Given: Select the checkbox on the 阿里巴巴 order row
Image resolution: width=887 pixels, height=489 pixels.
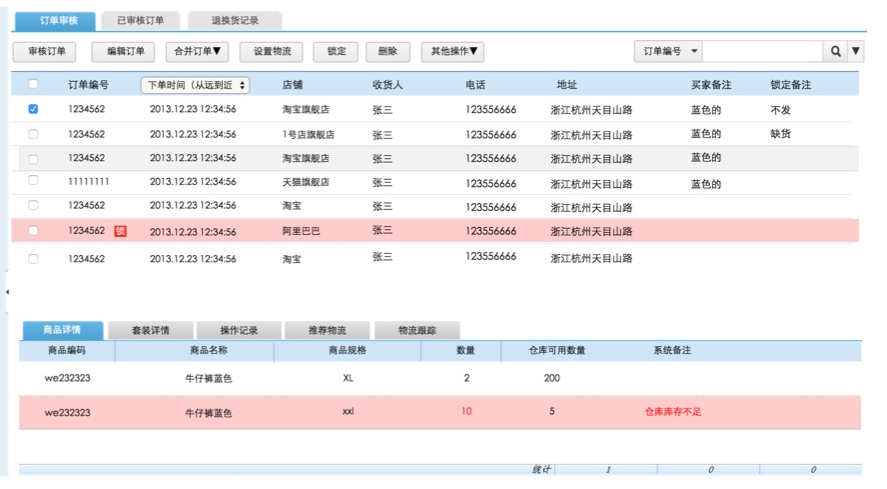Looking at the screenshot, I should click(33, 231).
